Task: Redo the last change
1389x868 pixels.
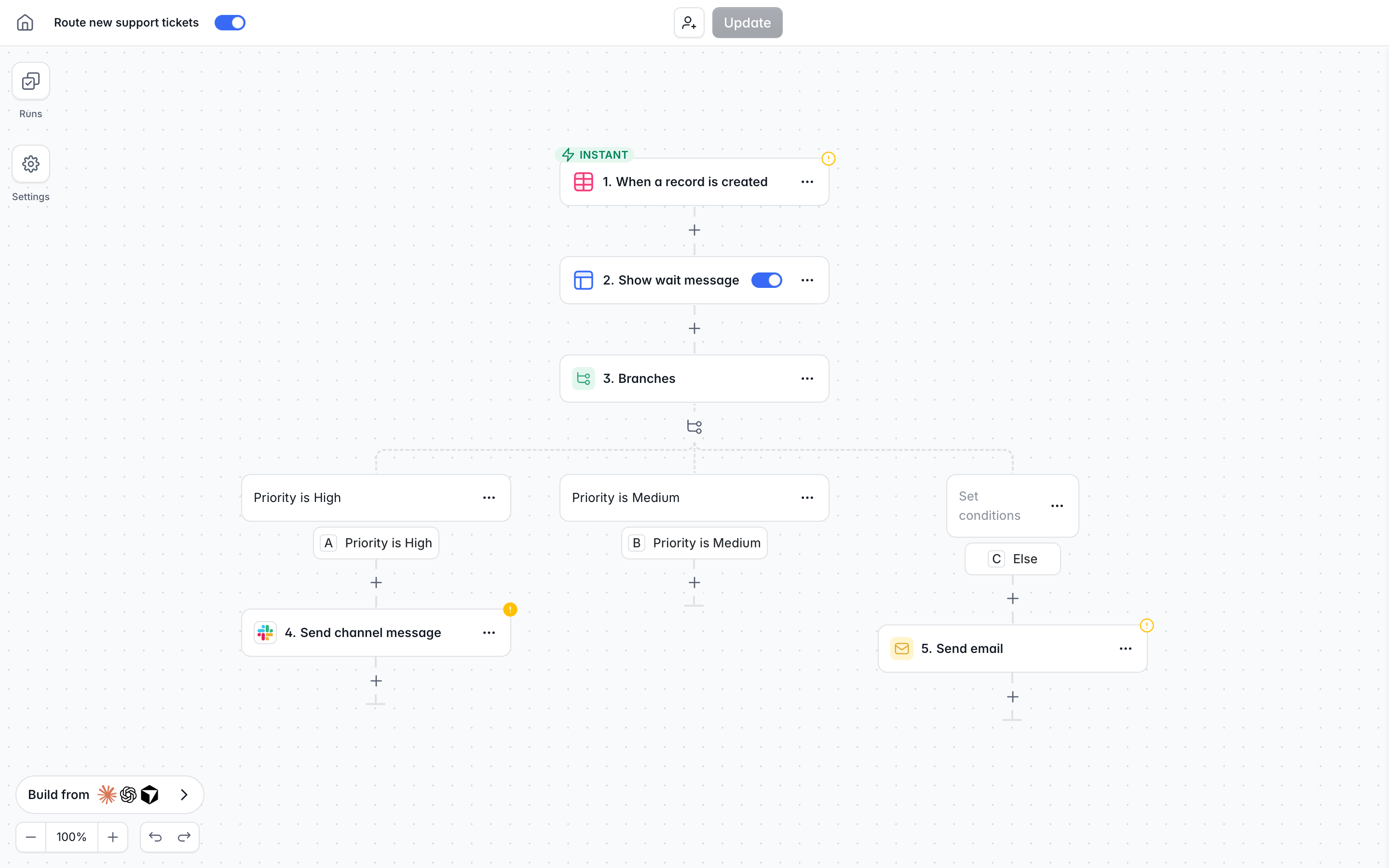Action: coord(184,837)
